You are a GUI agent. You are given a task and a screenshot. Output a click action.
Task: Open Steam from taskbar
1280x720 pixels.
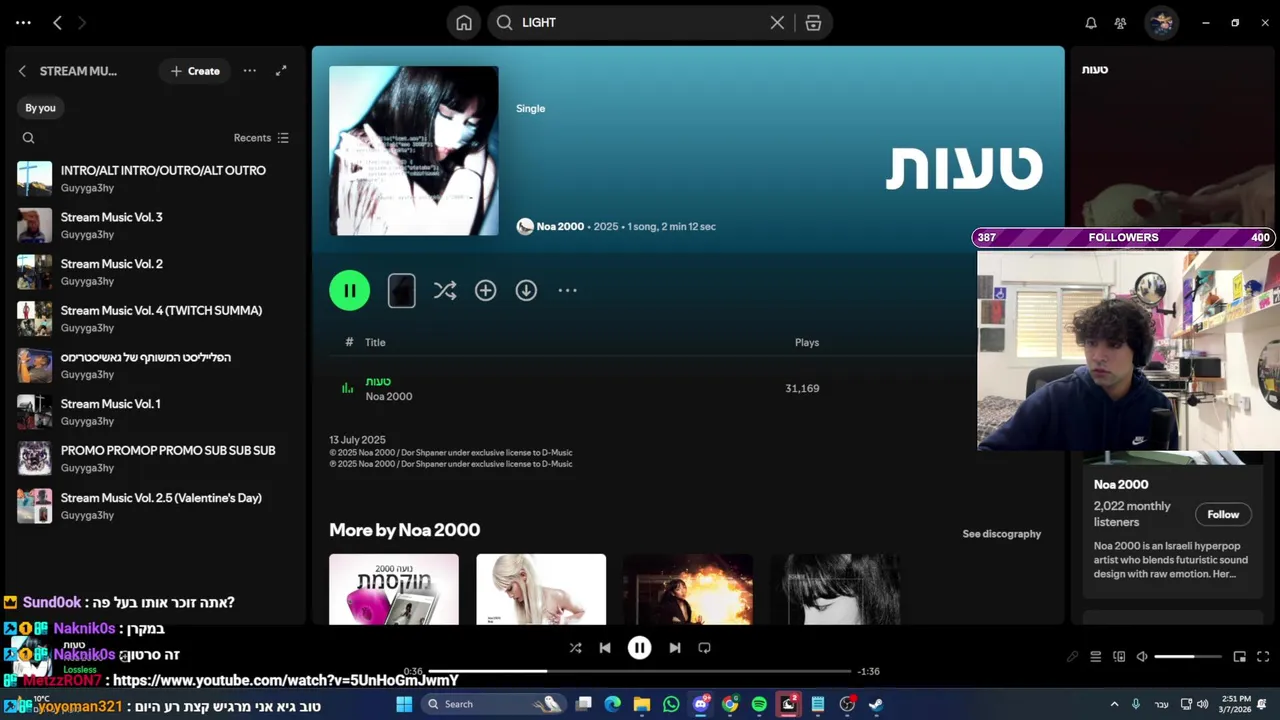[x=876, y=704]
